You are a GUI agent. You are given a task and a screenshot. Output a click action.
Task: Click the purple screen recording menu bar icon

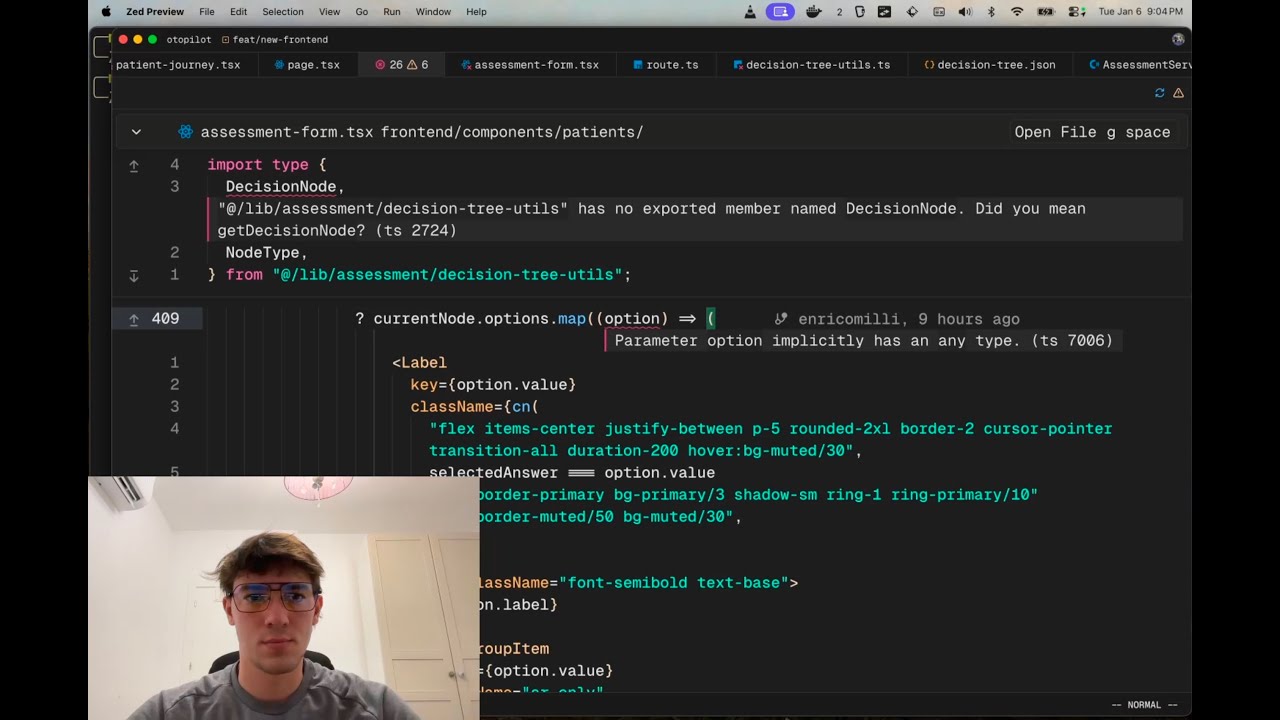pyautogui.click(x=781, y=12)
